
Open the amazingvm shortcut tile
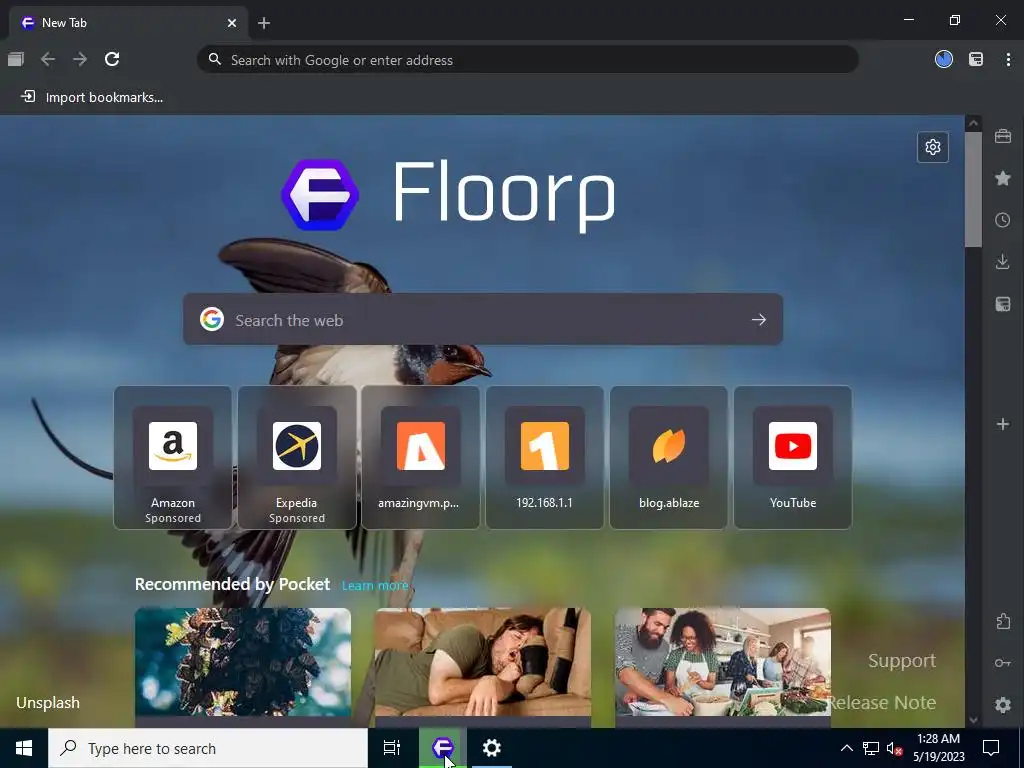click(x=421, y=457)
